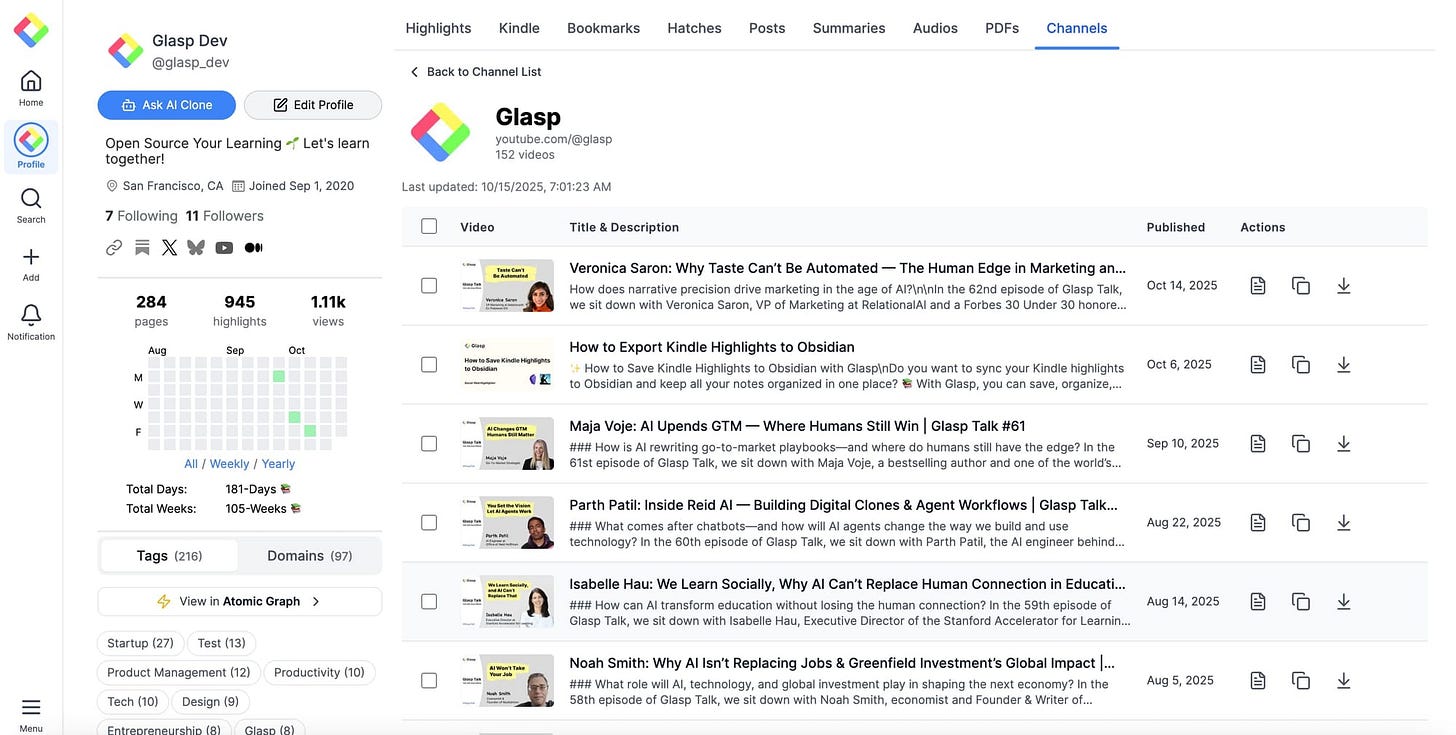Image resolution: width=1456 pixels, height=735 pixels.
Task: Open the X (Twitter) profile icon
Action: (x=169, y=247)
